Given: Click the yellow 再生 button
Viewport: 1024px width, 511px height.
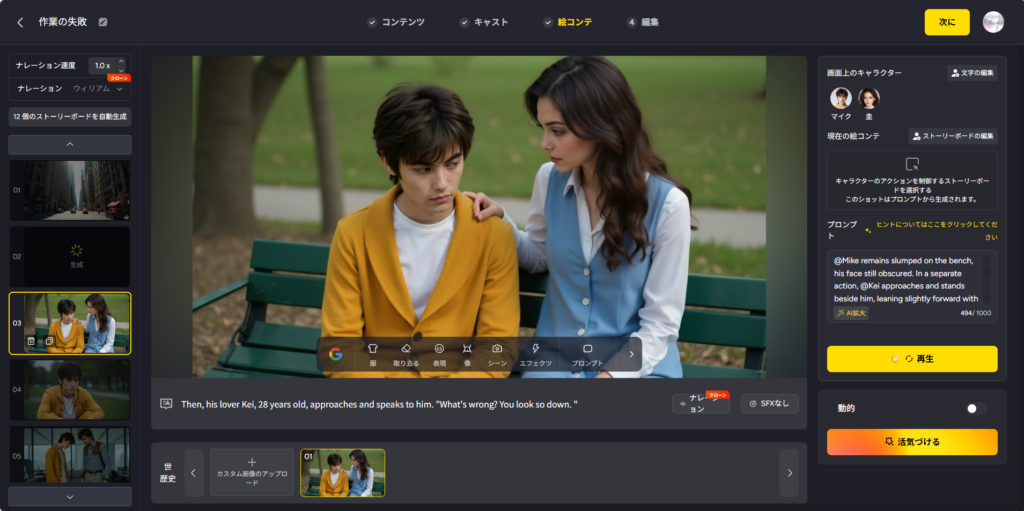Looking at the screenshot, I should coord(911,358).
